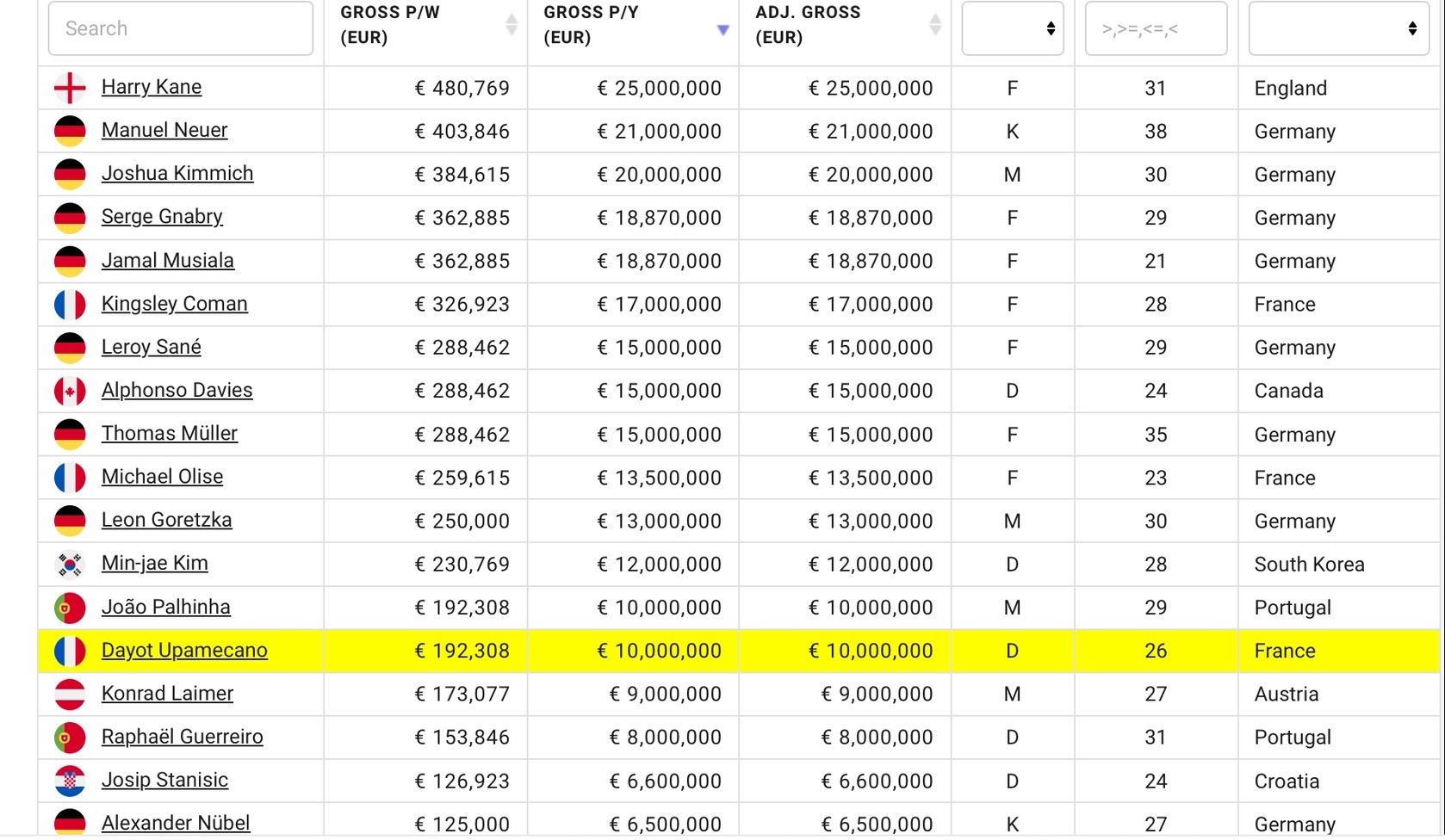1445x840 pixels.
Task: Click the England flag icon beside Harry Kane
Action: point(70,88)
